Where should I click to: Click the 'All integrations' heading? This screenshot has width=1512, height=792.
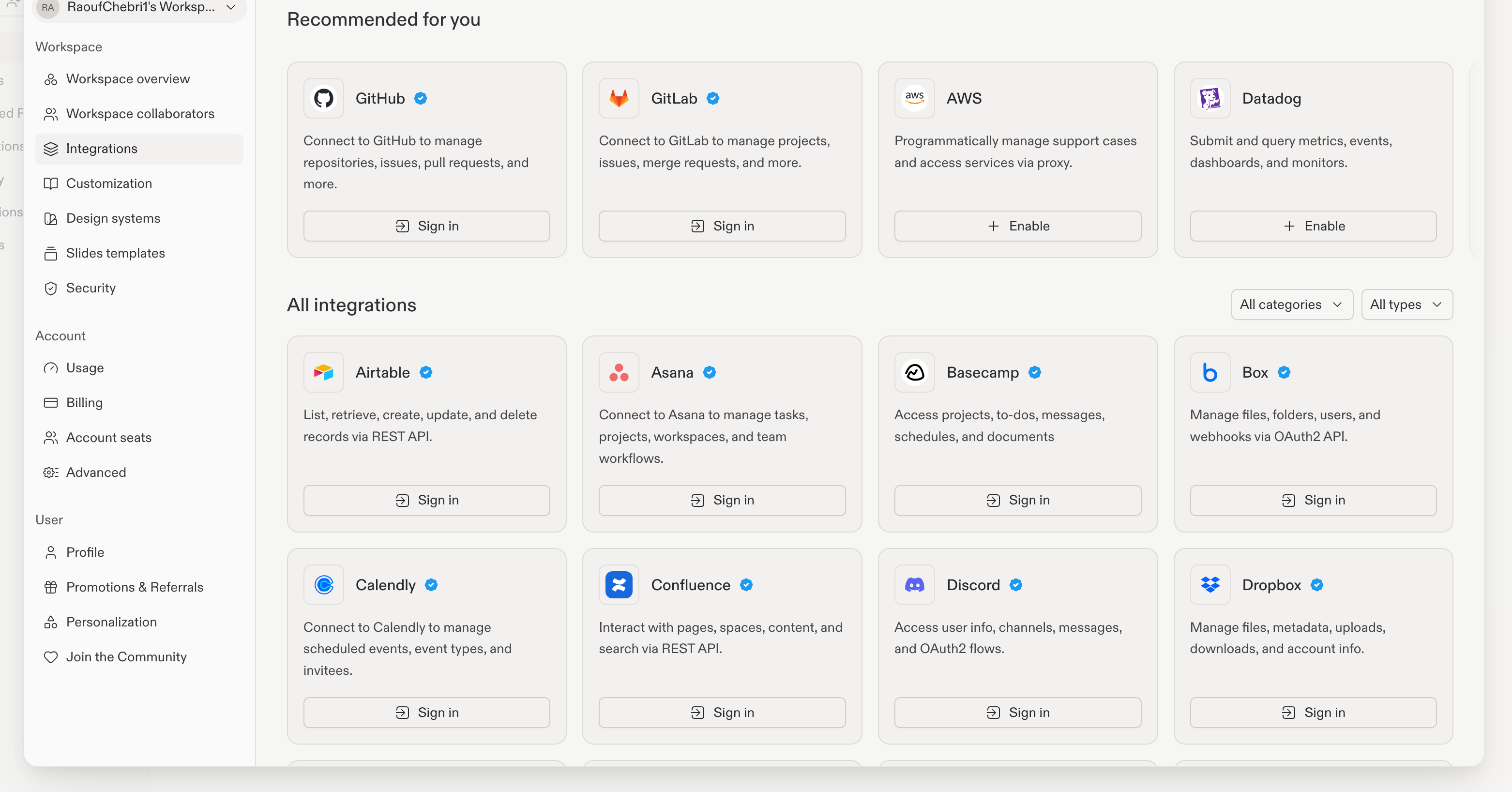point(351,305)
